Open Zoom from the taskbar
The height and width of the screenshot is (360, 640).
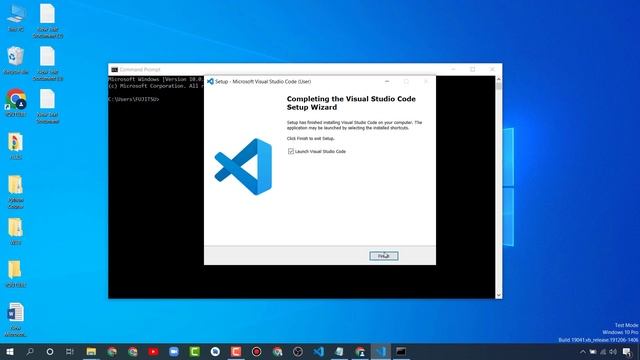pyautogui.click(x=174, y=351)
